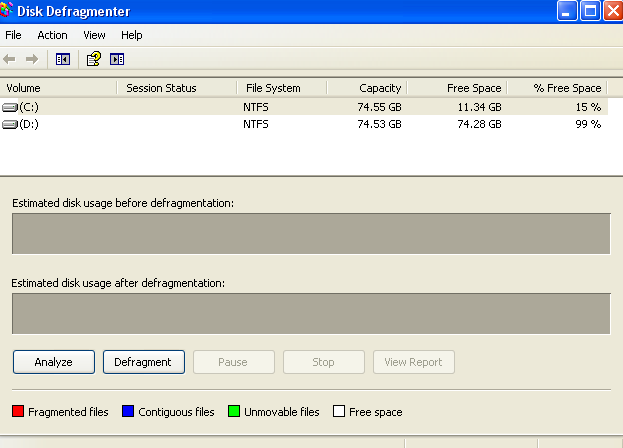This screenshot has width=623, height=448.
Task: Click the 99 % free space value
Action: click(x=588, y=124)
